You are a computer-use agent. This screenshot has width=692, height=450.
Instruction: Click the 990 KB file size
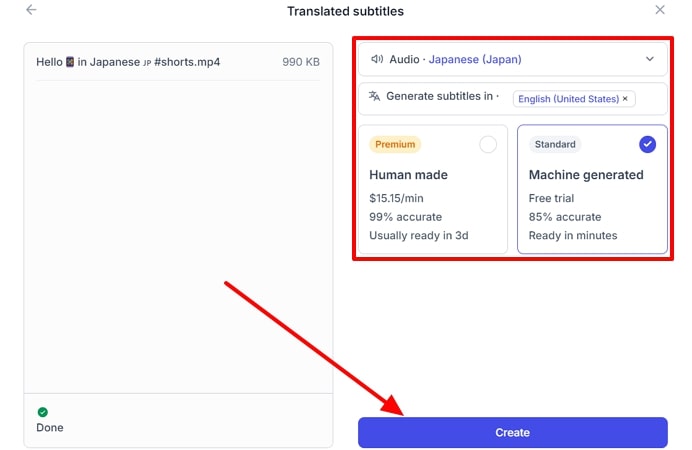[x=301, y=62]
